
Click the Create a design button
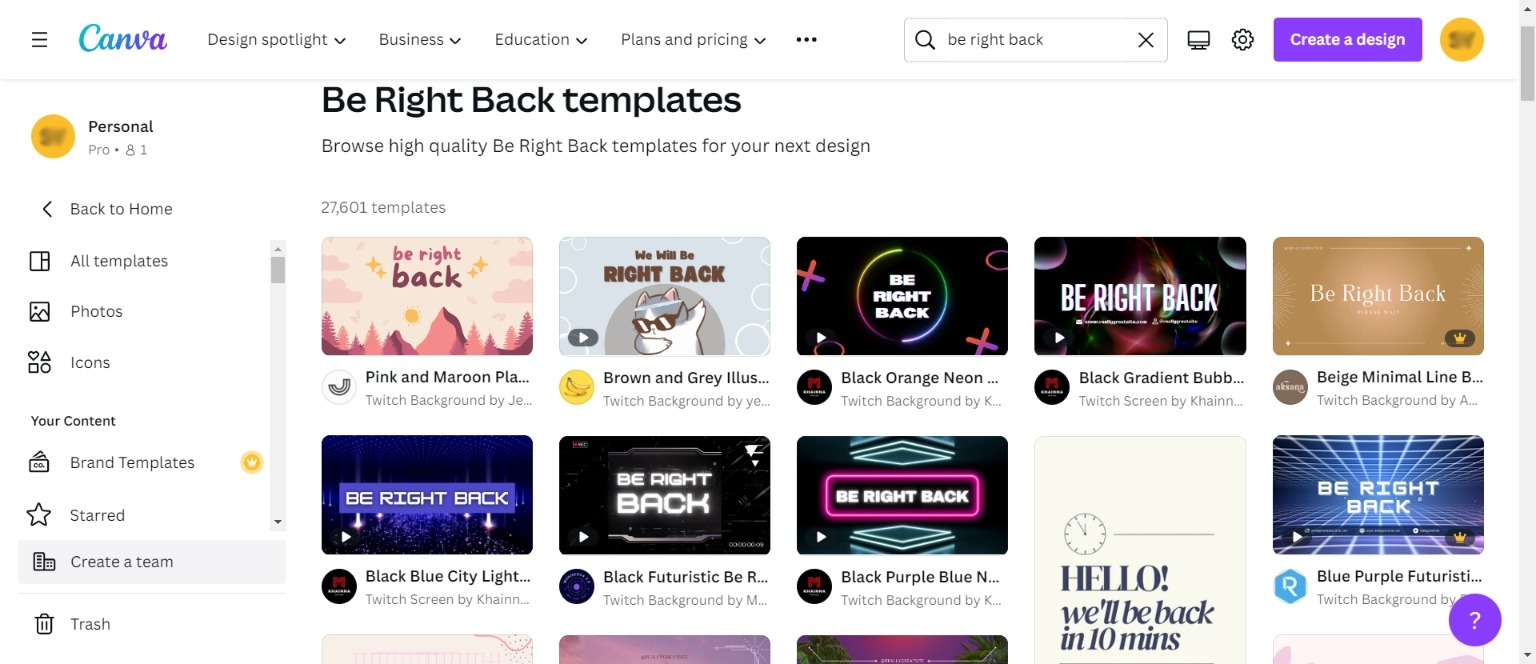click(1347, 39)
